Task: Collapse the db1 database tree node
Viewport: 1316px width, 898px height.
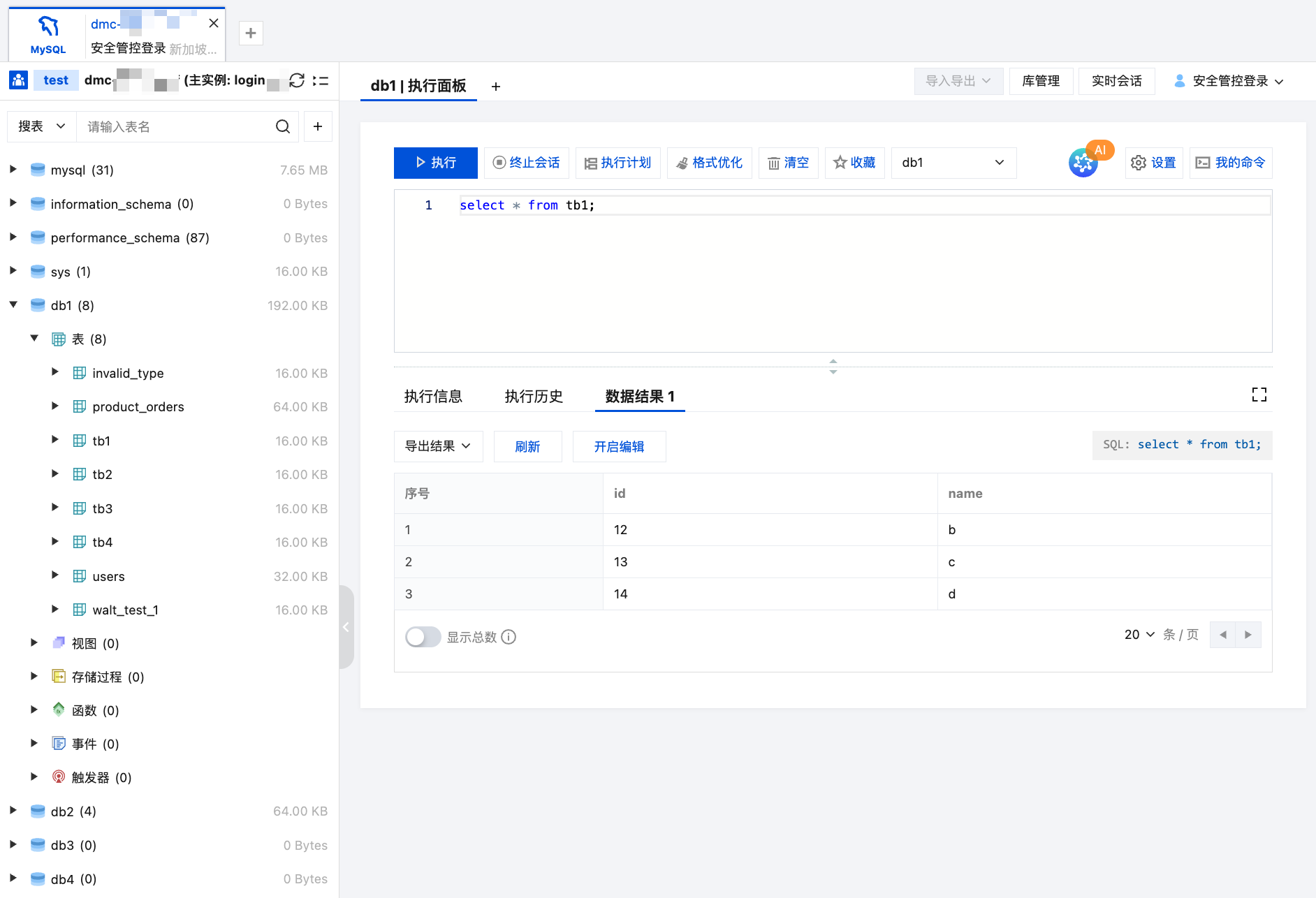Action: pyautogui.click(x=13, y=304)
